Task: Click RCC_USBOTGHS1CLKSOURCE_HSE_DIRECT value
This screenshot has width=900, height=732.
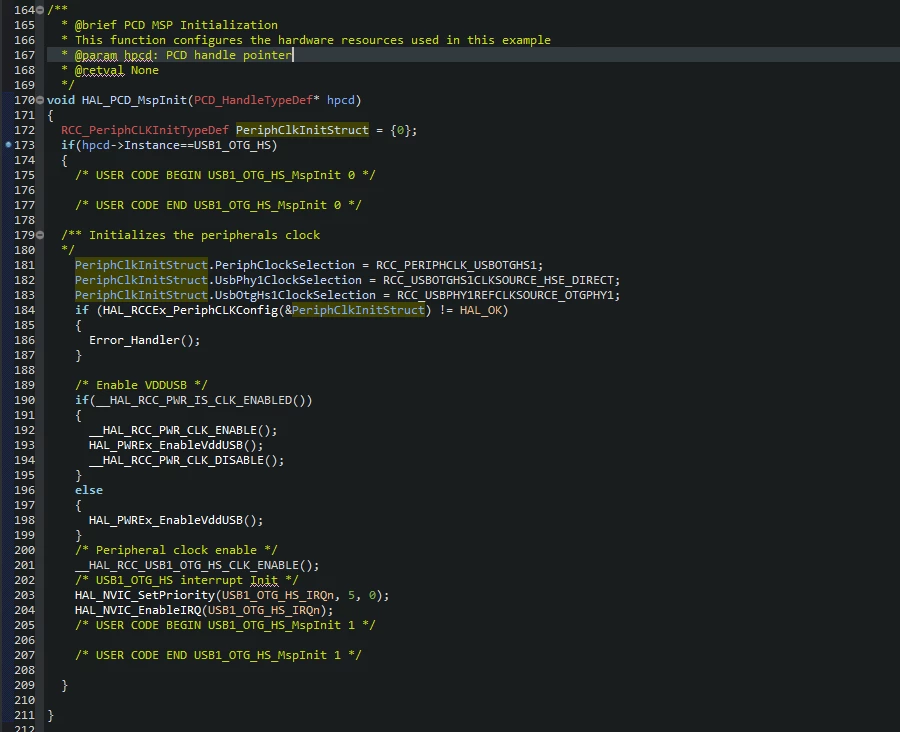Action: pyautogui.click(x=498, y=280)
